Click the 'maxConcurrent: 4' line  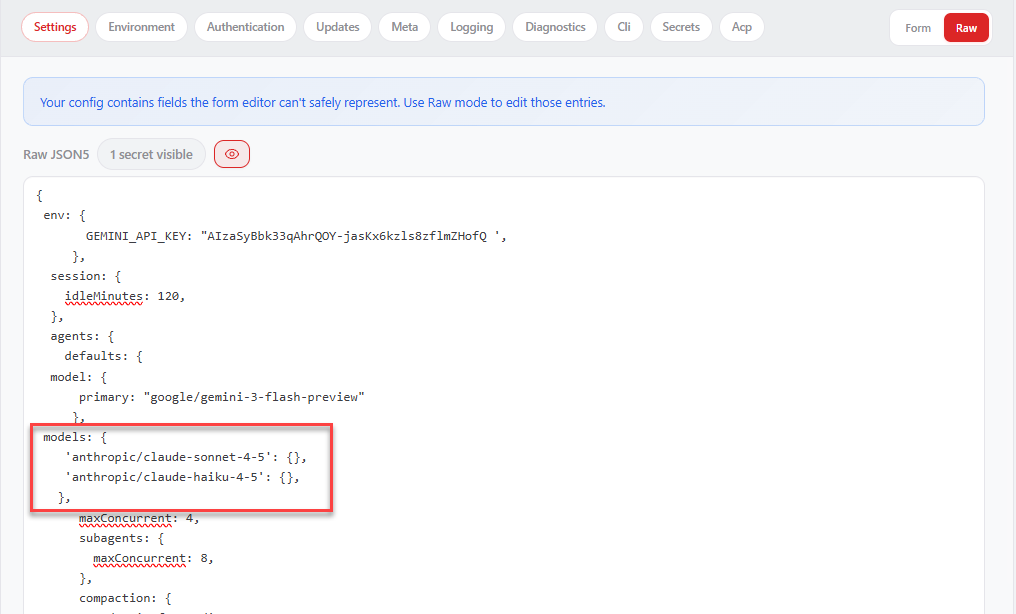click(x=139, y=518)
